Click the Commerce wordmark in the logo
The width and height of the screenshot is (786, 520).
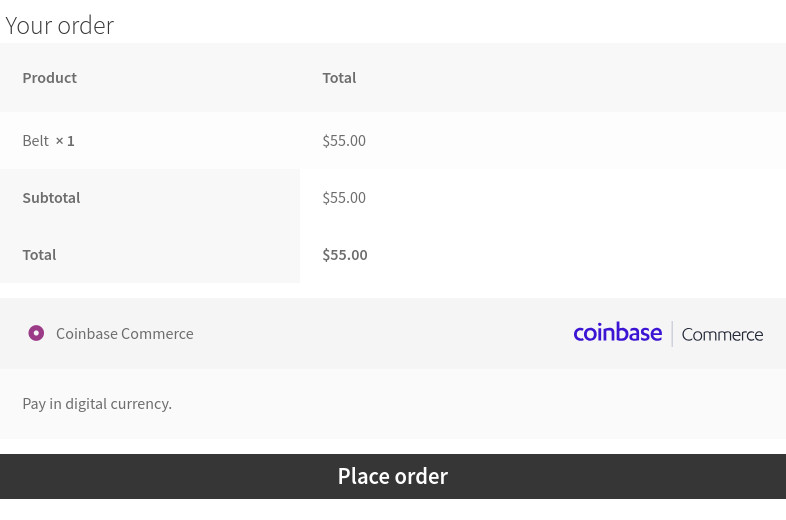pos(722,334)
